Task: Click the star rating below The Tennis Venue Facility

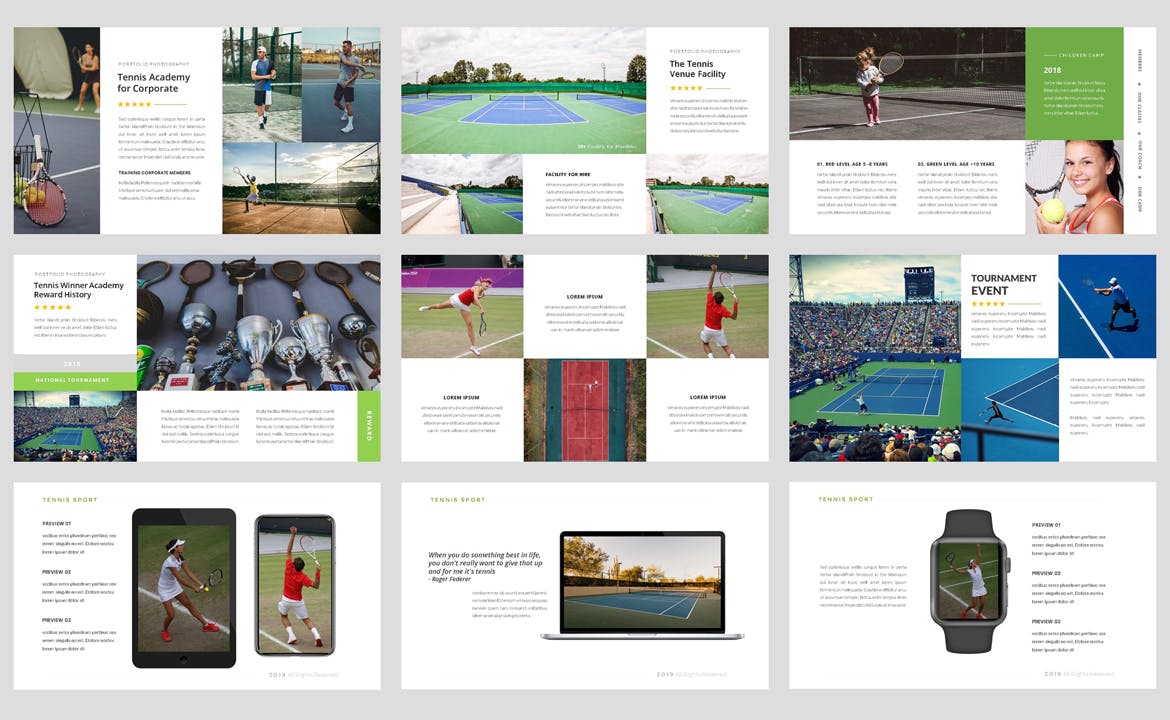Action: (686, 88)
